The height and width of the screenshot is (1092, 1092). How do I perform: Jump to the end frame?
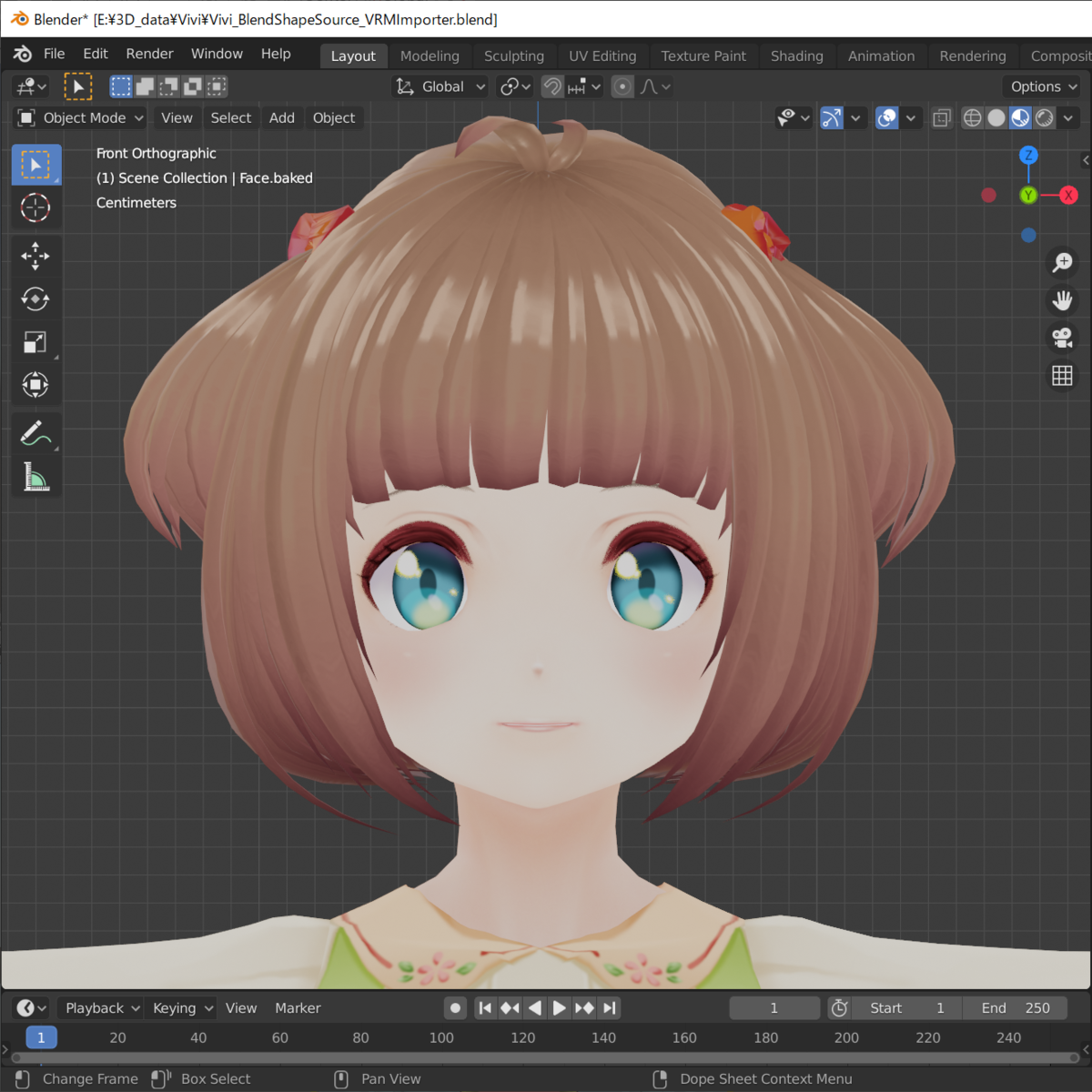610,1007
